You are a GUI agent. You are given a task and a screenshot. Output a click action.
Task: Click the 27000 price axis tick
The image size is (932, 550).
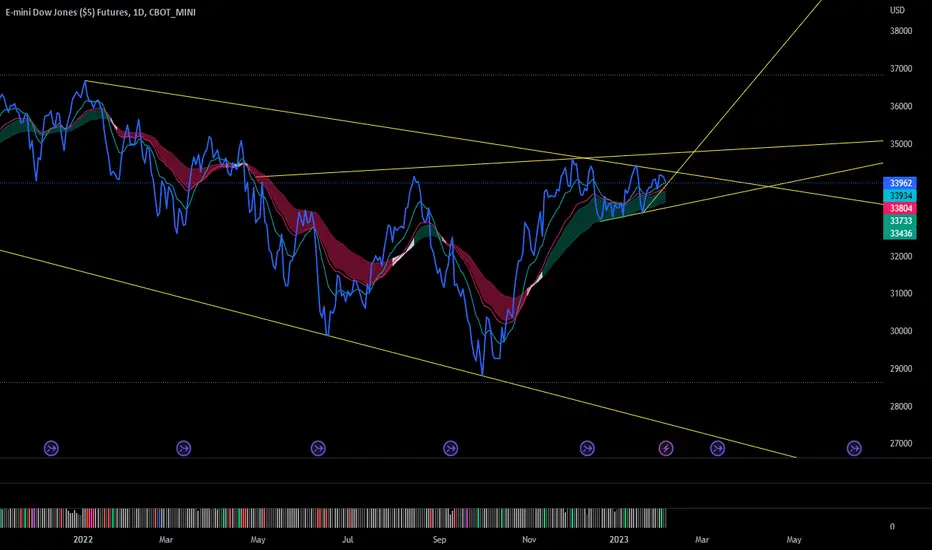pos(900,444)
